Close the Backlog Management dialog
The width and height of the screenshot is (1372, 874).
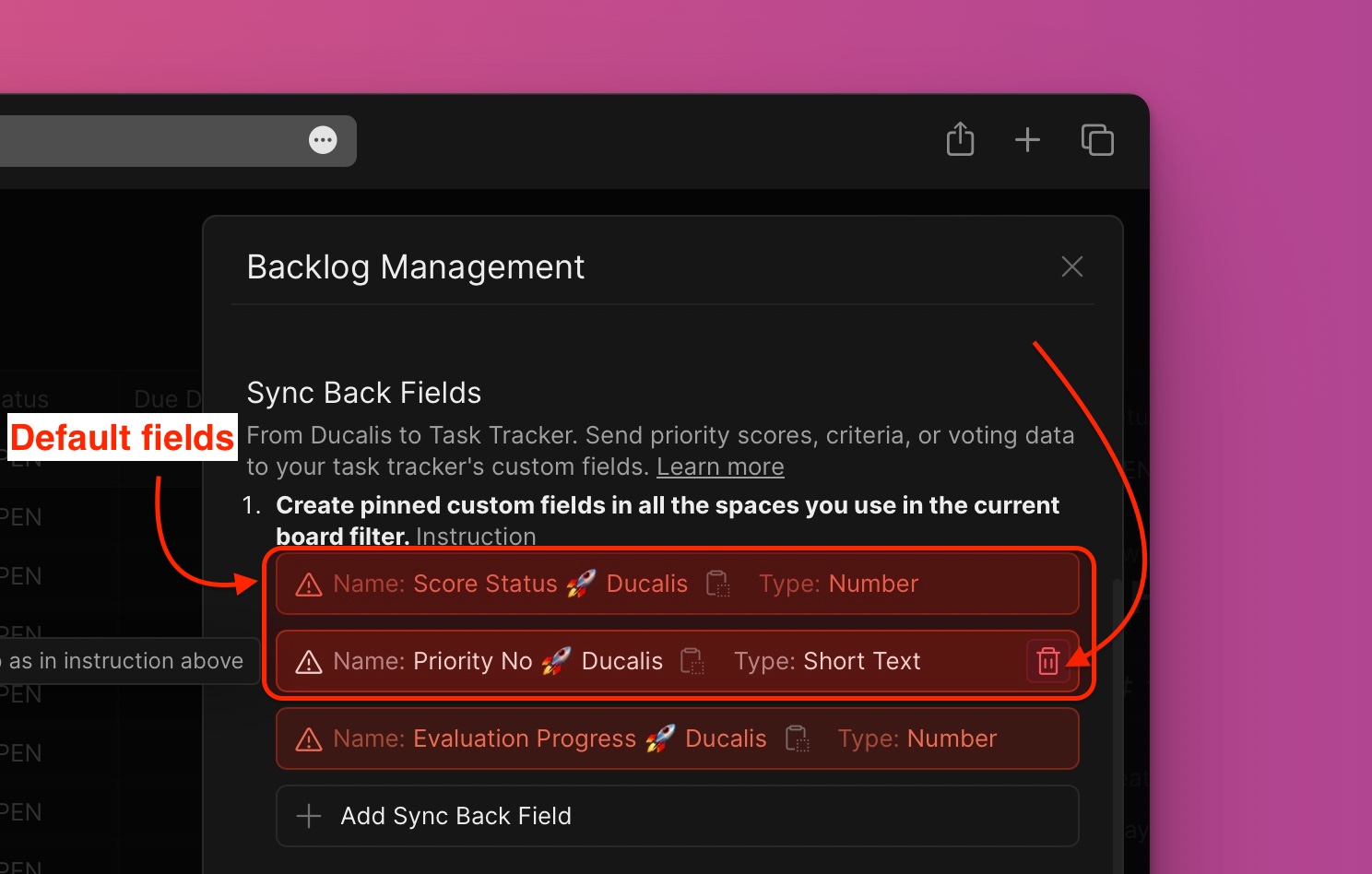(1071, 266)
